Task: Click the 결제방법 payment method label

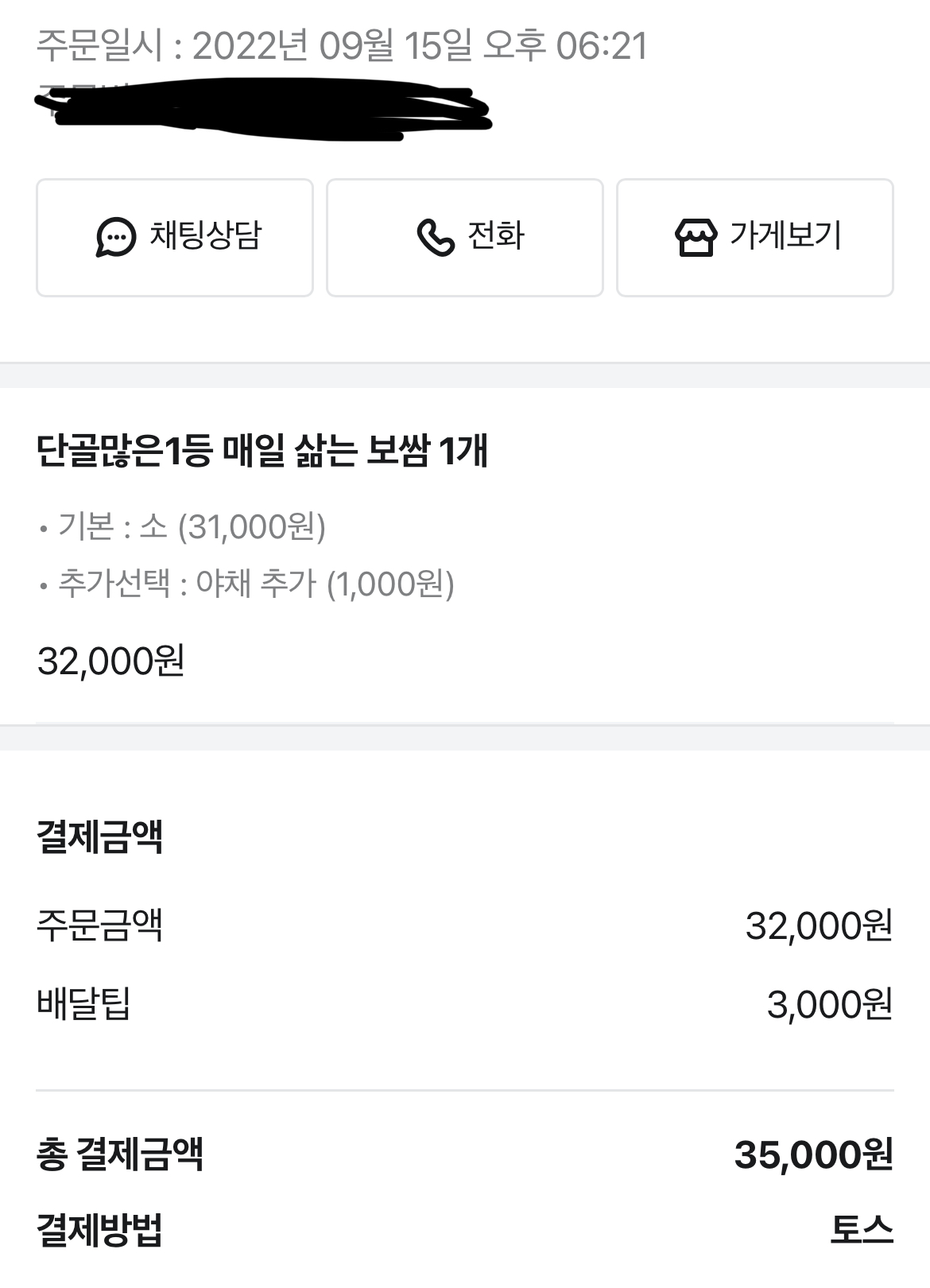Action: (100, 1231)
